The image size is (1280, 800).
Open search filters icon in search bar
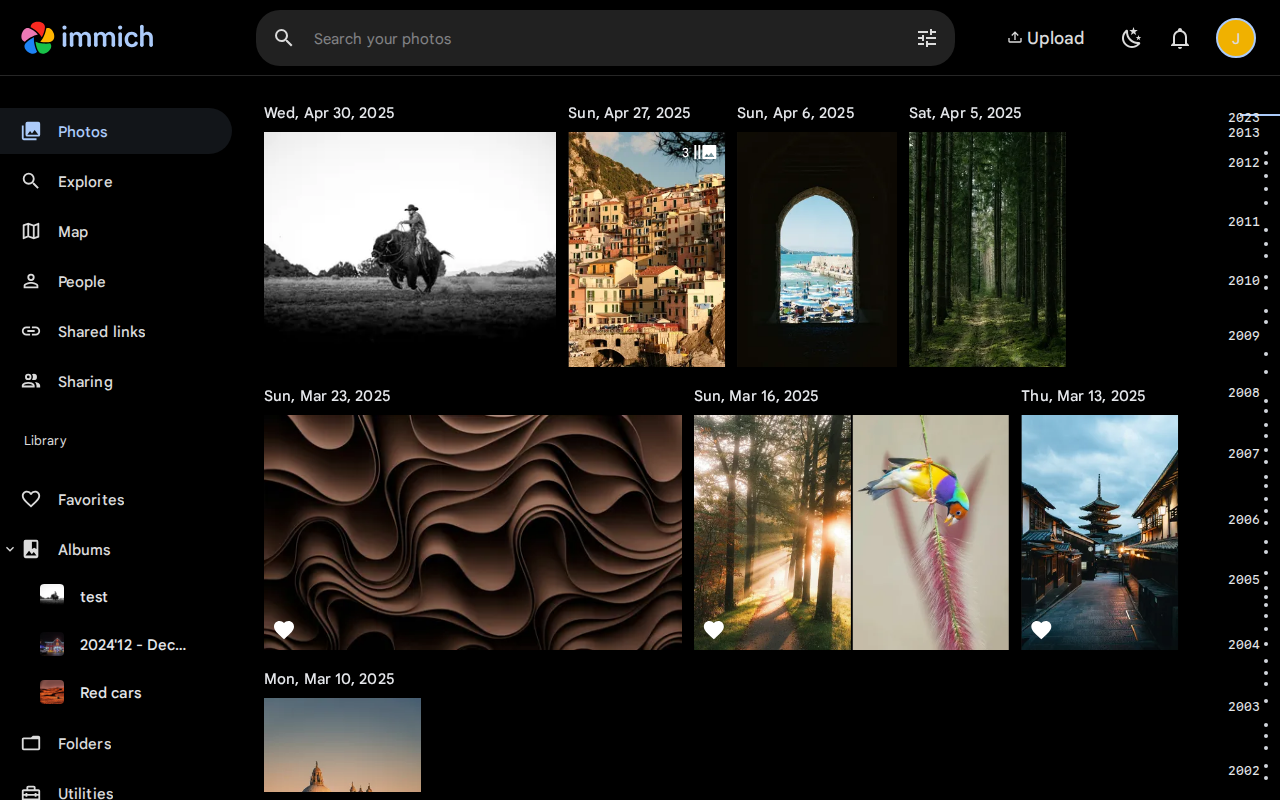(x=925, y=37)
